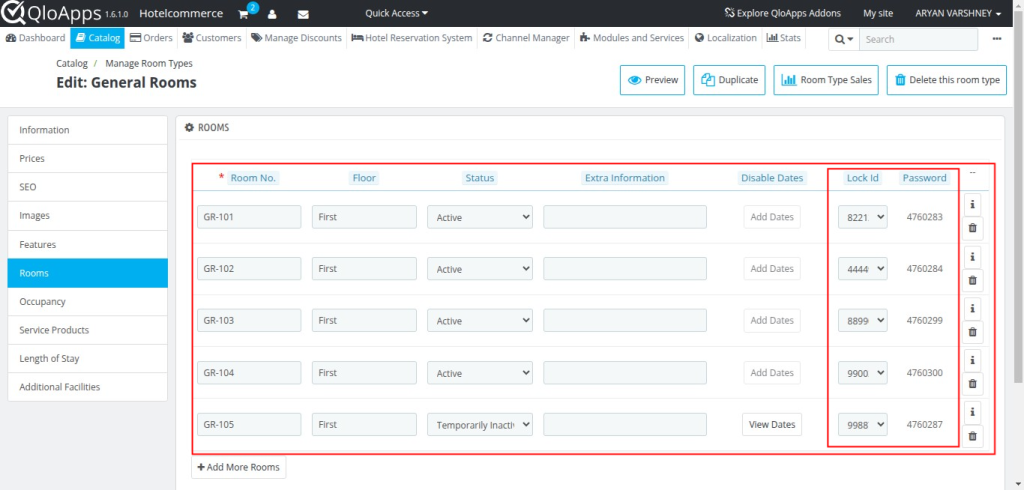The image size is (1024, 490).
Task: Open Temporarily Inactive status dropdown for GR-105
Action: point(480,425)
